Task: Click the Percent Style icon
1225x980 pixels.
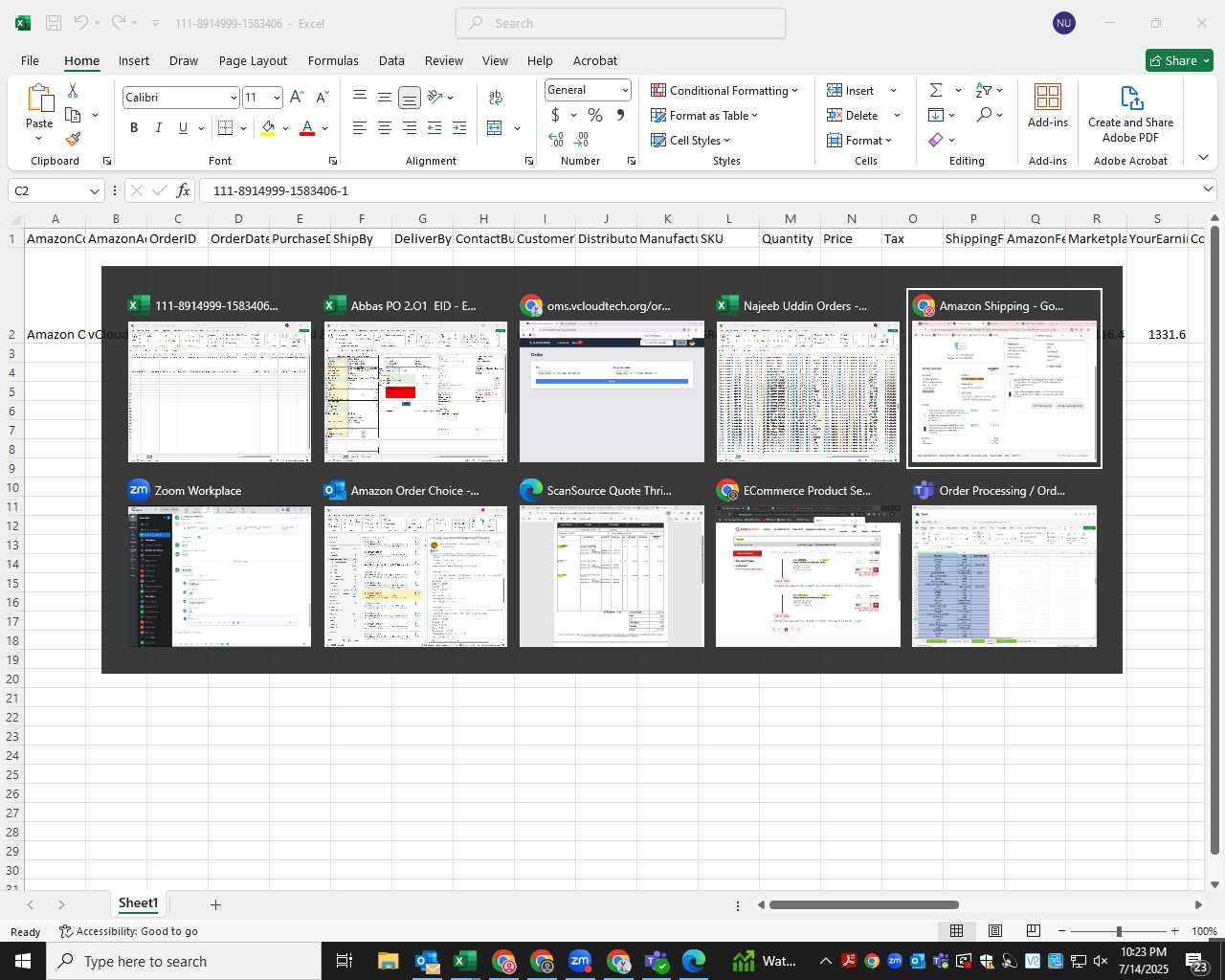Action: [x=595, y=115]
